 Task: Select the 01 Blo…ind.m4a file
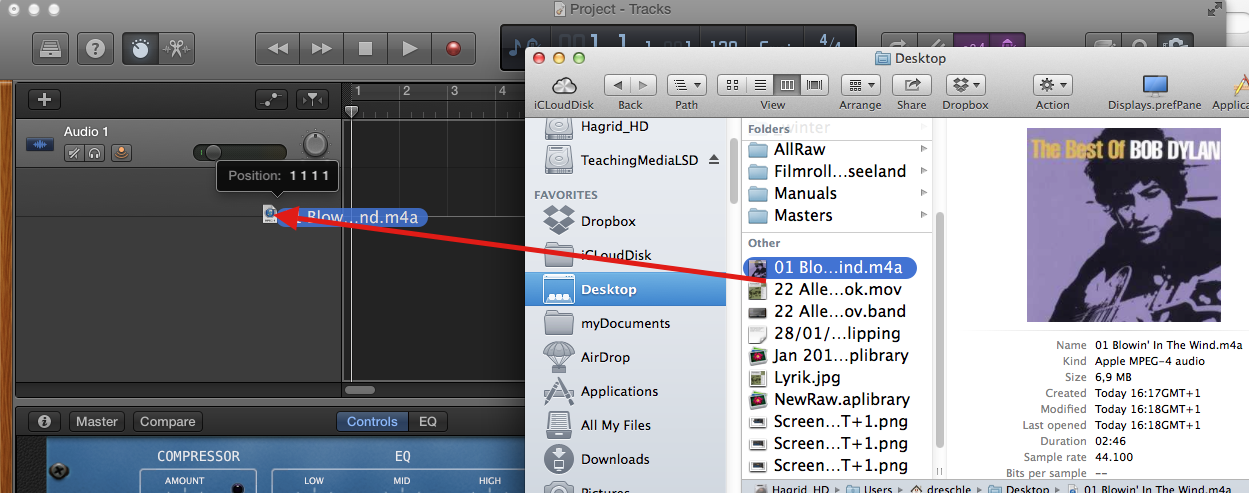(832, 267)
